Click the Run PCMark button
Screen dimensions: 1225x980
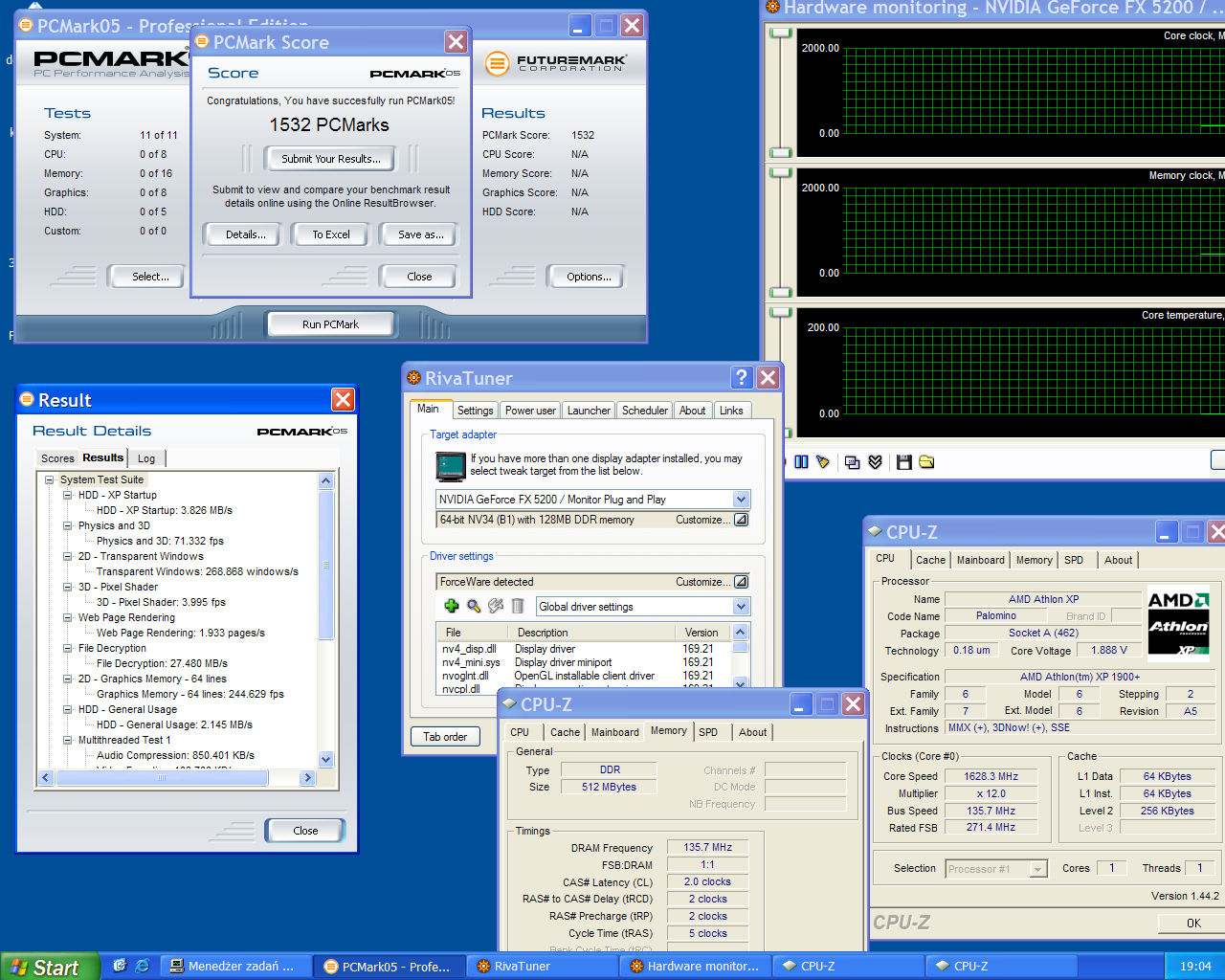coord(331,324)
